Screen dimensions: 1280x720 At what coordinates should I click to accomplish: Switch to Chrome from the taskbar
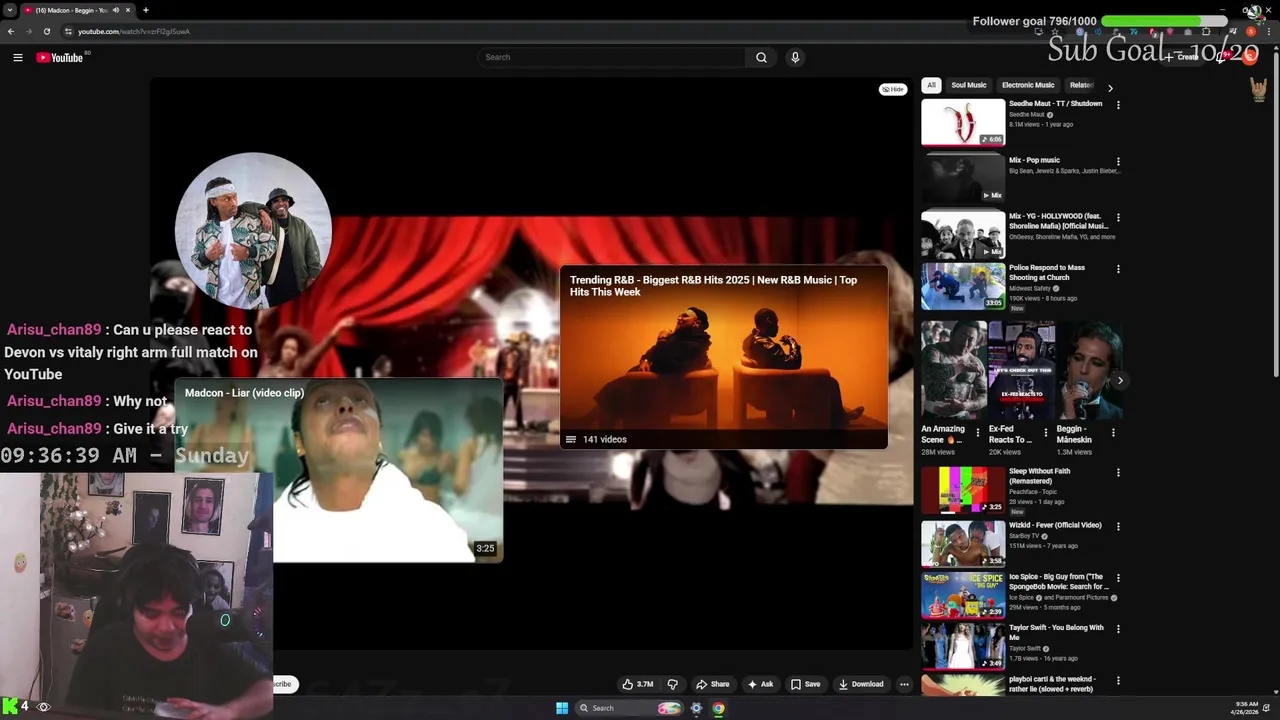[718, 708]
